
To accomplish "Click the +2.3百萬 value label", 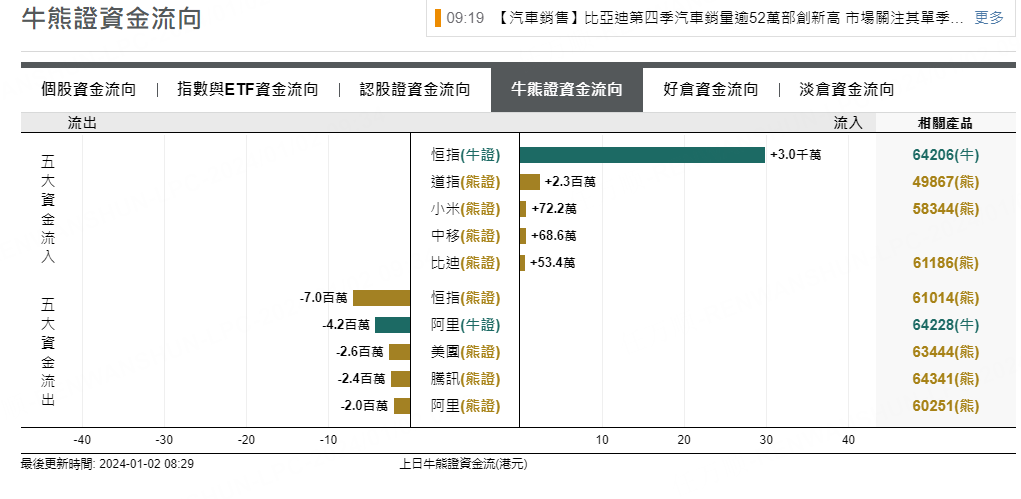I will 570,182.
